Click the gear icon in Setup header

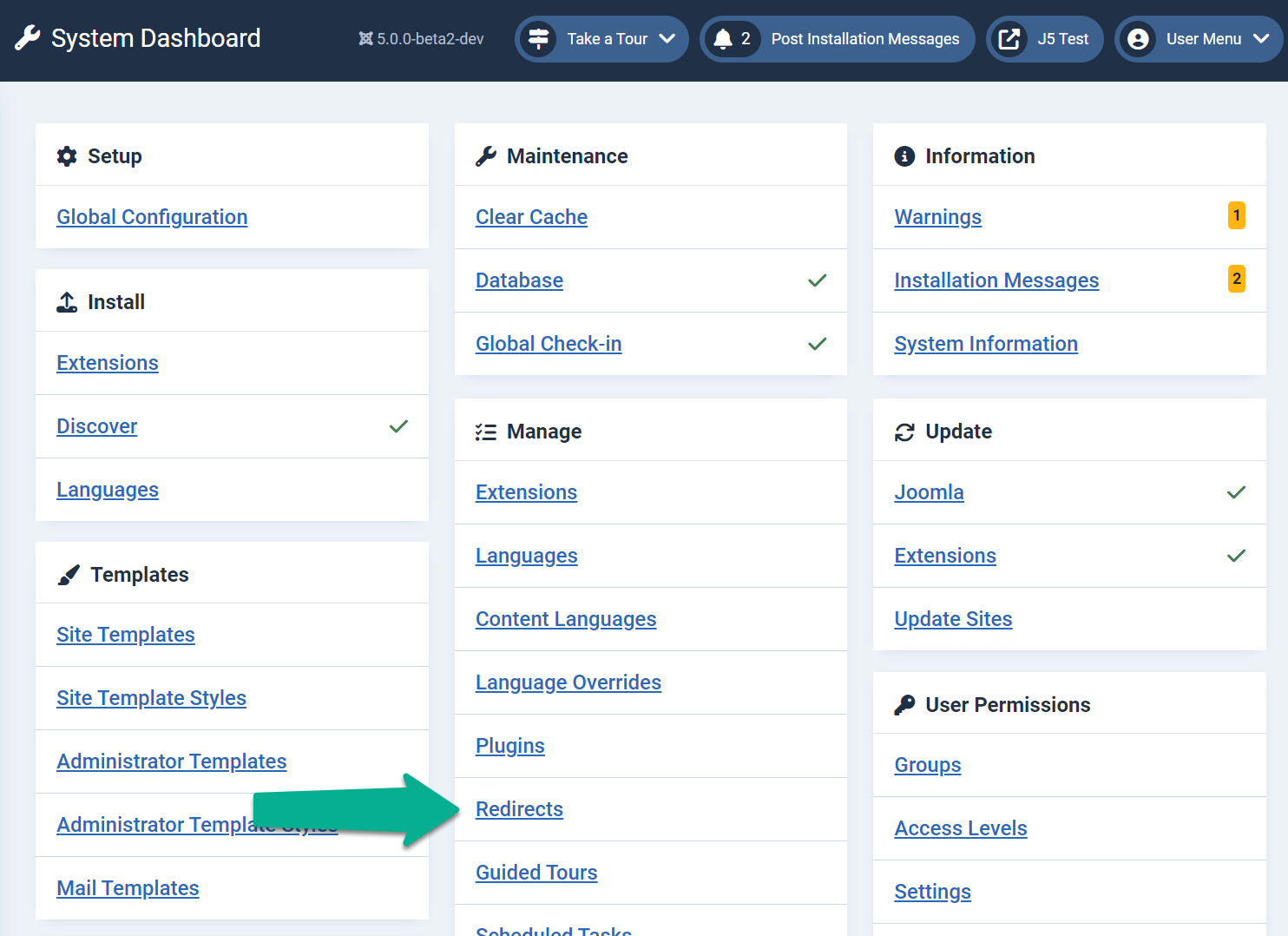(67, 156)
